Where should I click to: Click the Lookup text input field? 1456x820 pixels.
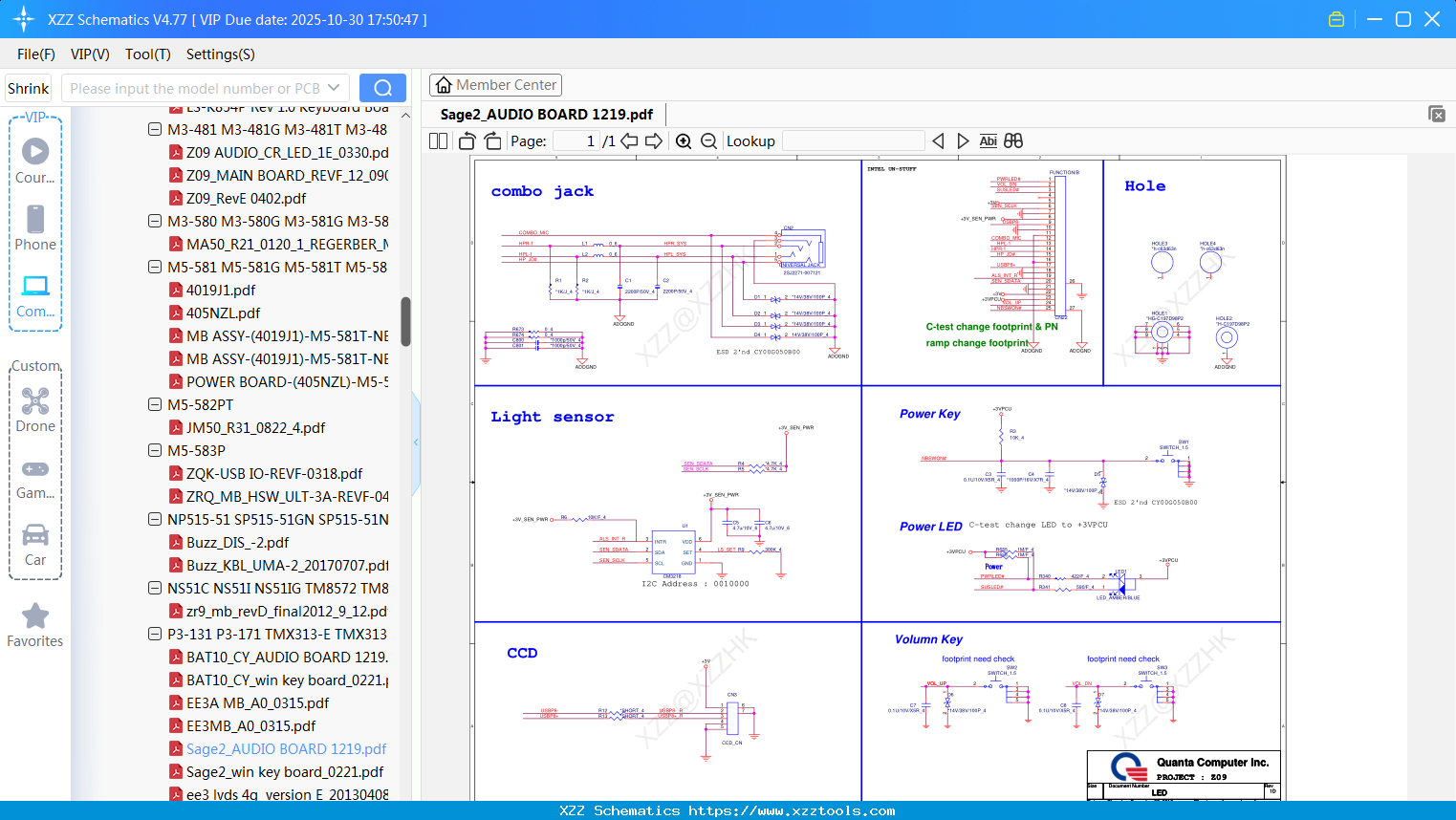[x=853, y=141]
